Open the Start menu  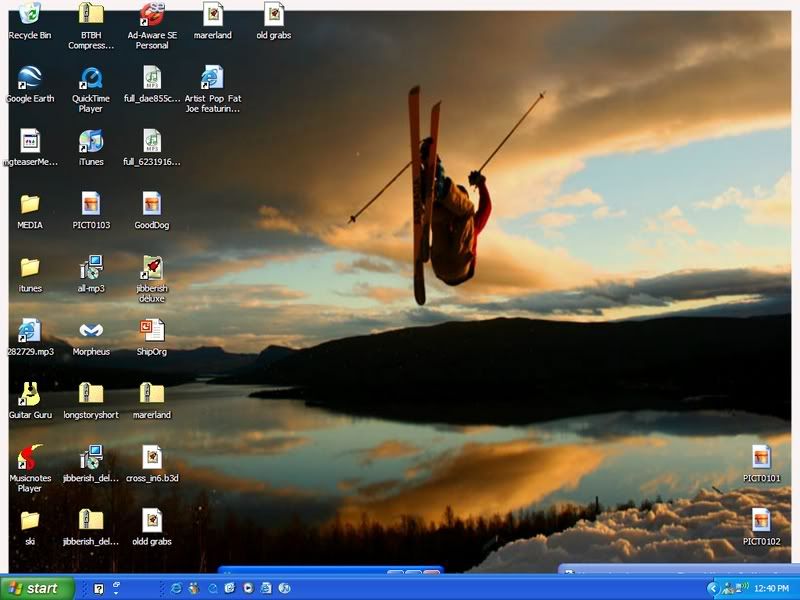point(35,587)
